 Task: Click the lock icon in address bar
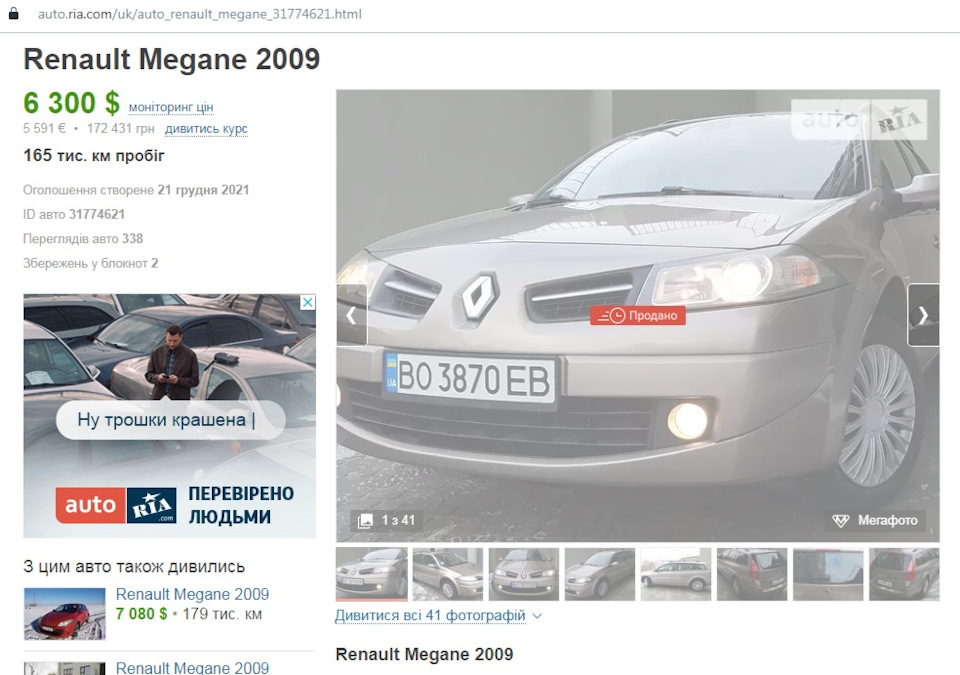click(x=13, y=13)
